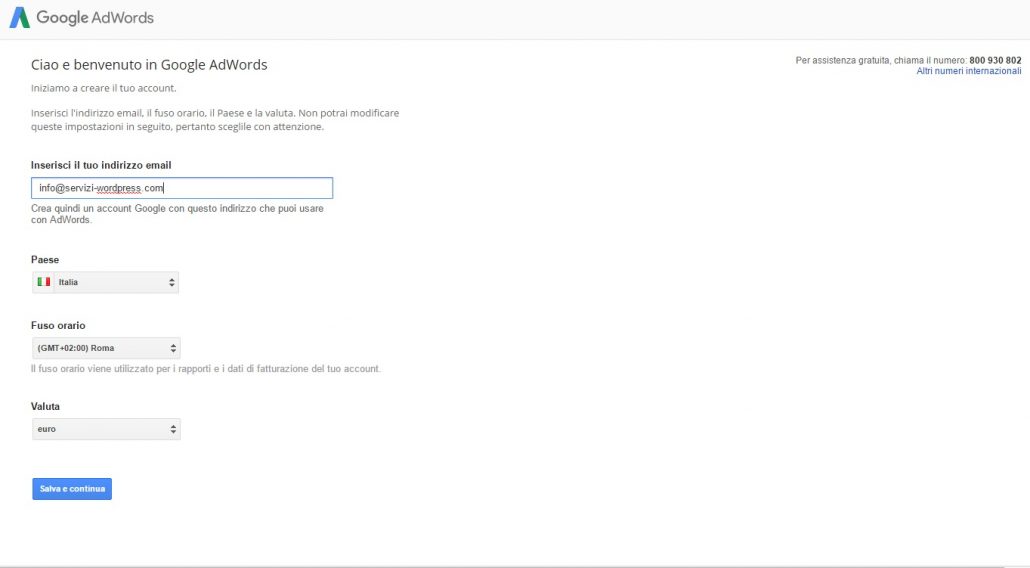Click the Google AdWords header wordmark

coord(95,18)
